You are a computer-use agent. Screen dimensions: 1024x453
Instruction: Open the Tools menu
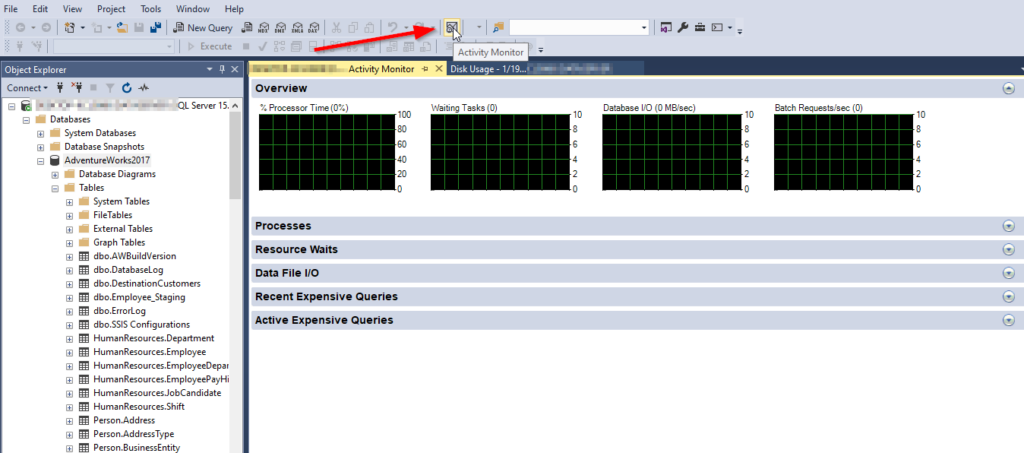point(151,9)
